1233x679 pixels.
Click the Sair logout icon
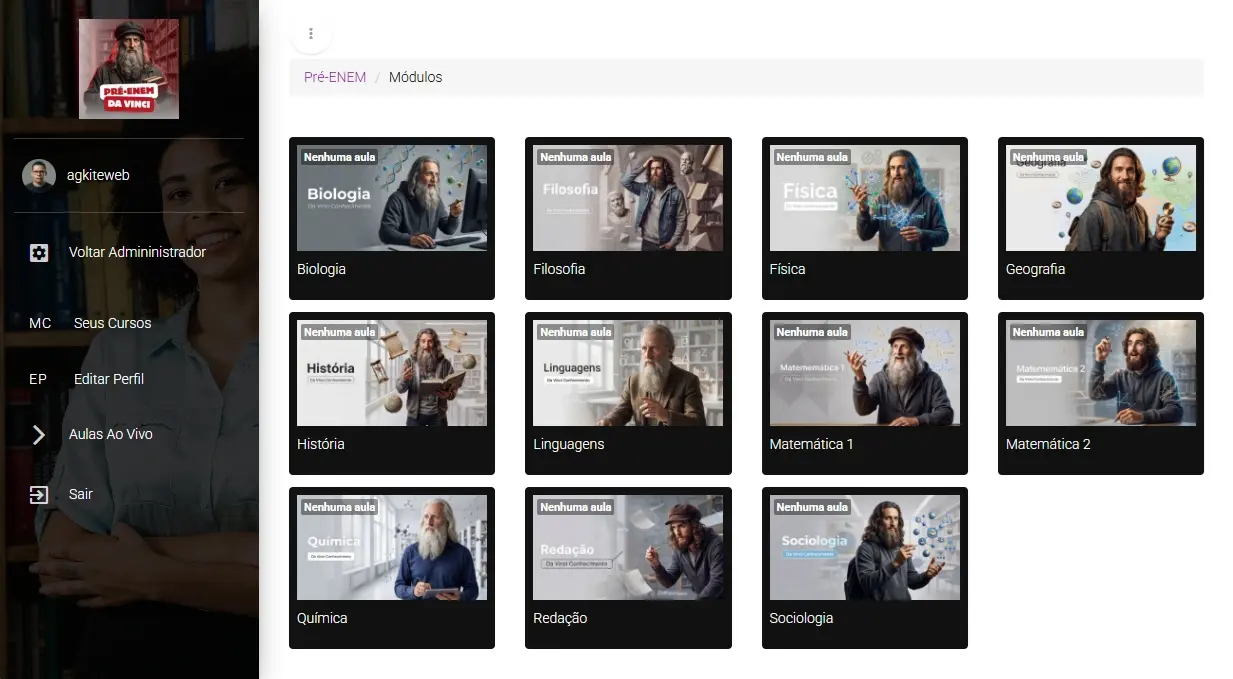39,494
